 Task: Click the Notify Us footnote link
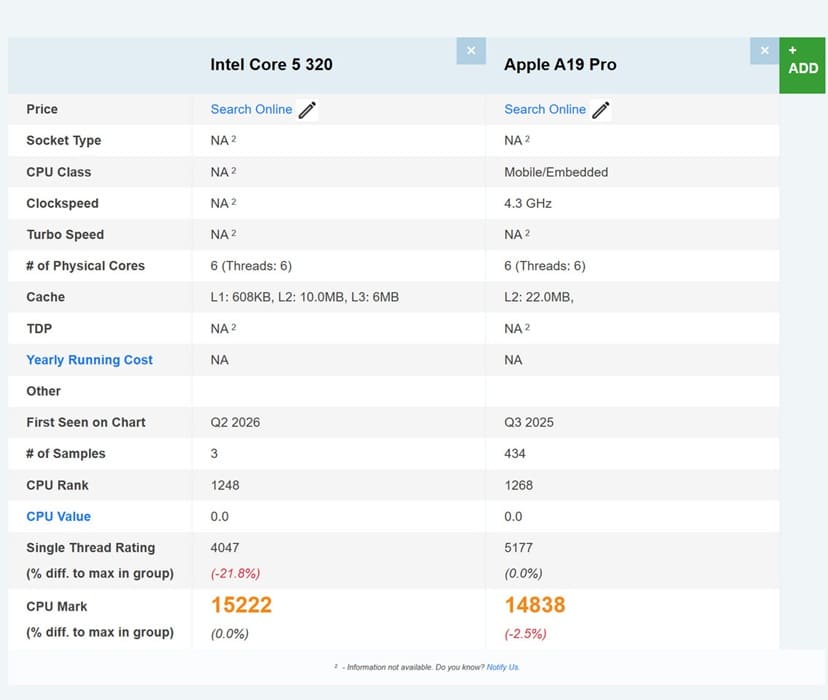[x=503, y=667]
